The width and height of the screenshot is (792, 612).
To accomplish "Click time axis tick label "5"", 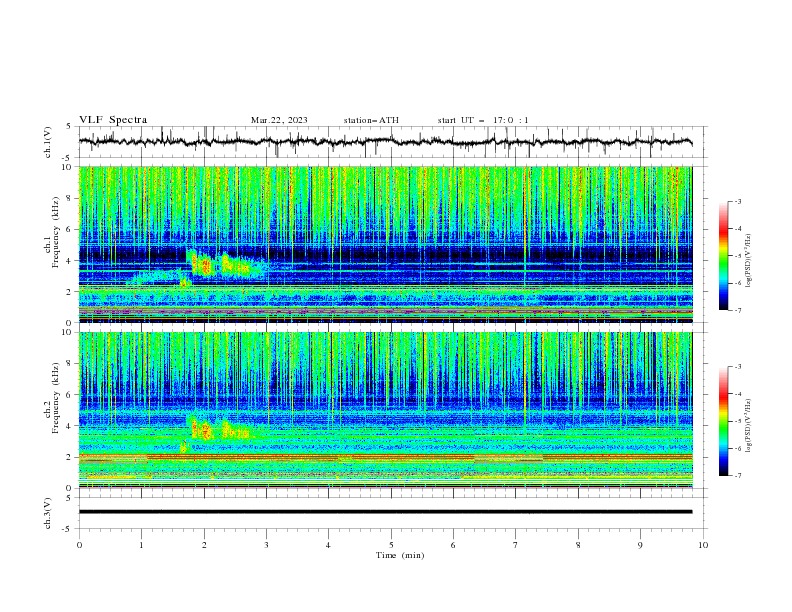I will click(x=391, y=545).
